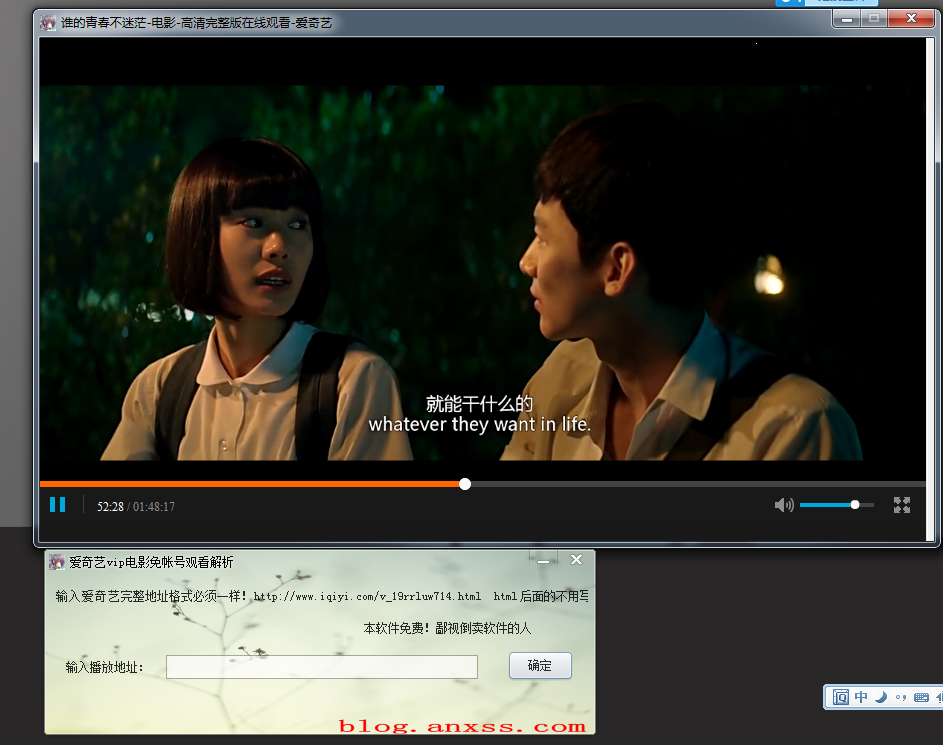
Task: Pause the movie with the pause button
Action: click(x=58, y=504)
